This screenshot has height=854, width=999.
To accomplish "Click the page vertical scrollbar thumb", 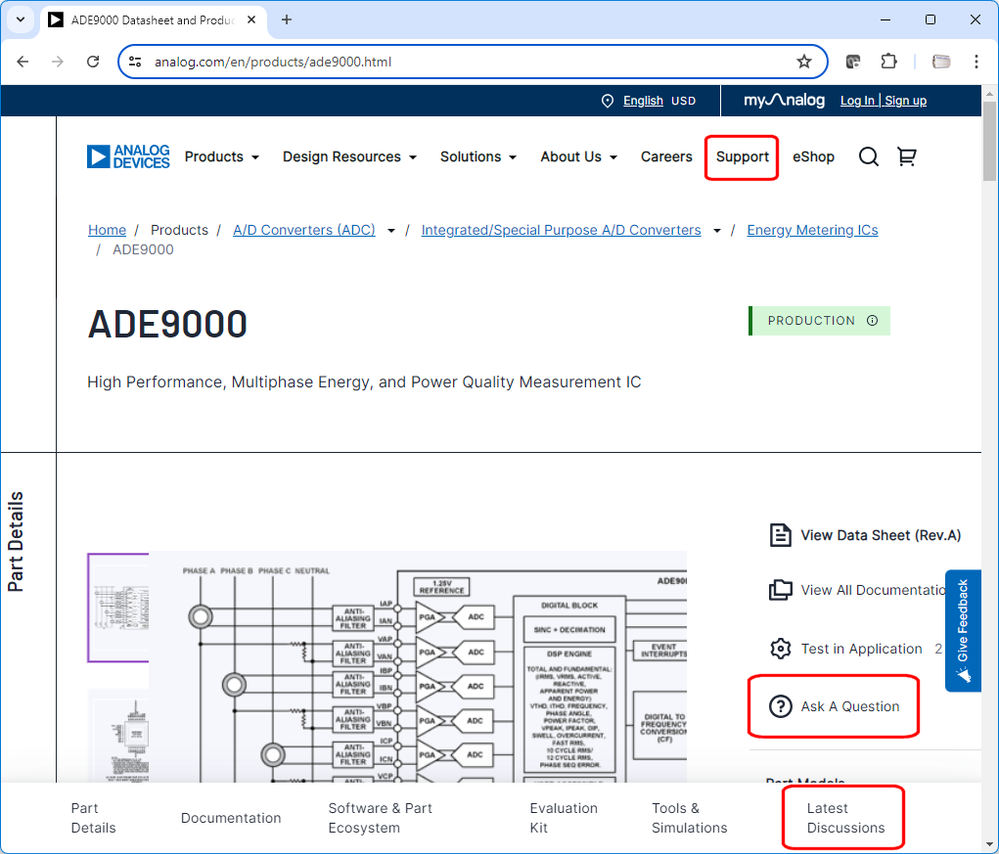I will point(989,141).
